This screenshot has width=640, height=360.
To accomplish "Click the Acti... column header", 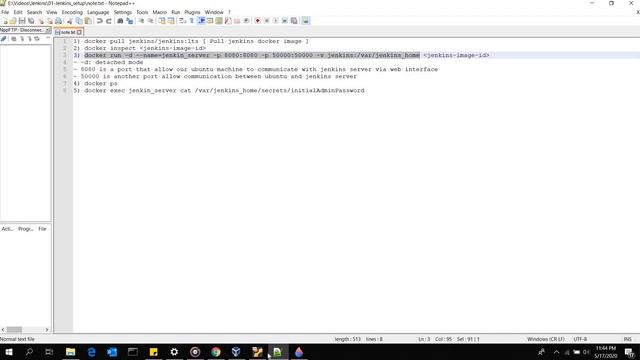I will pos(7,229).
